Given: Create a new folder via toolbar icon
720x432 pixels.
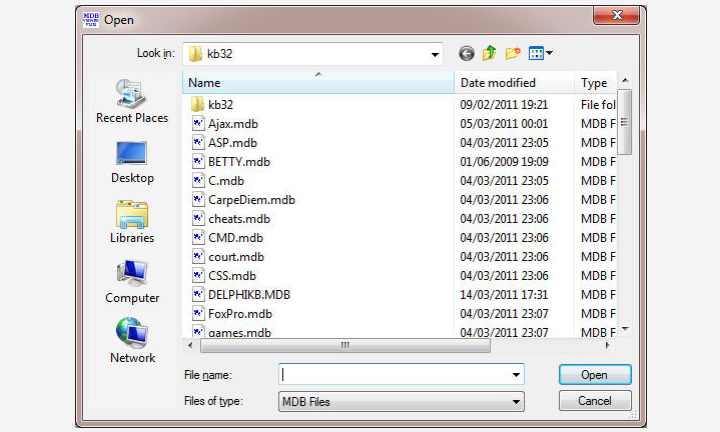Looking at the screenshot, I should pyautogui.click(x=513, y=53).
